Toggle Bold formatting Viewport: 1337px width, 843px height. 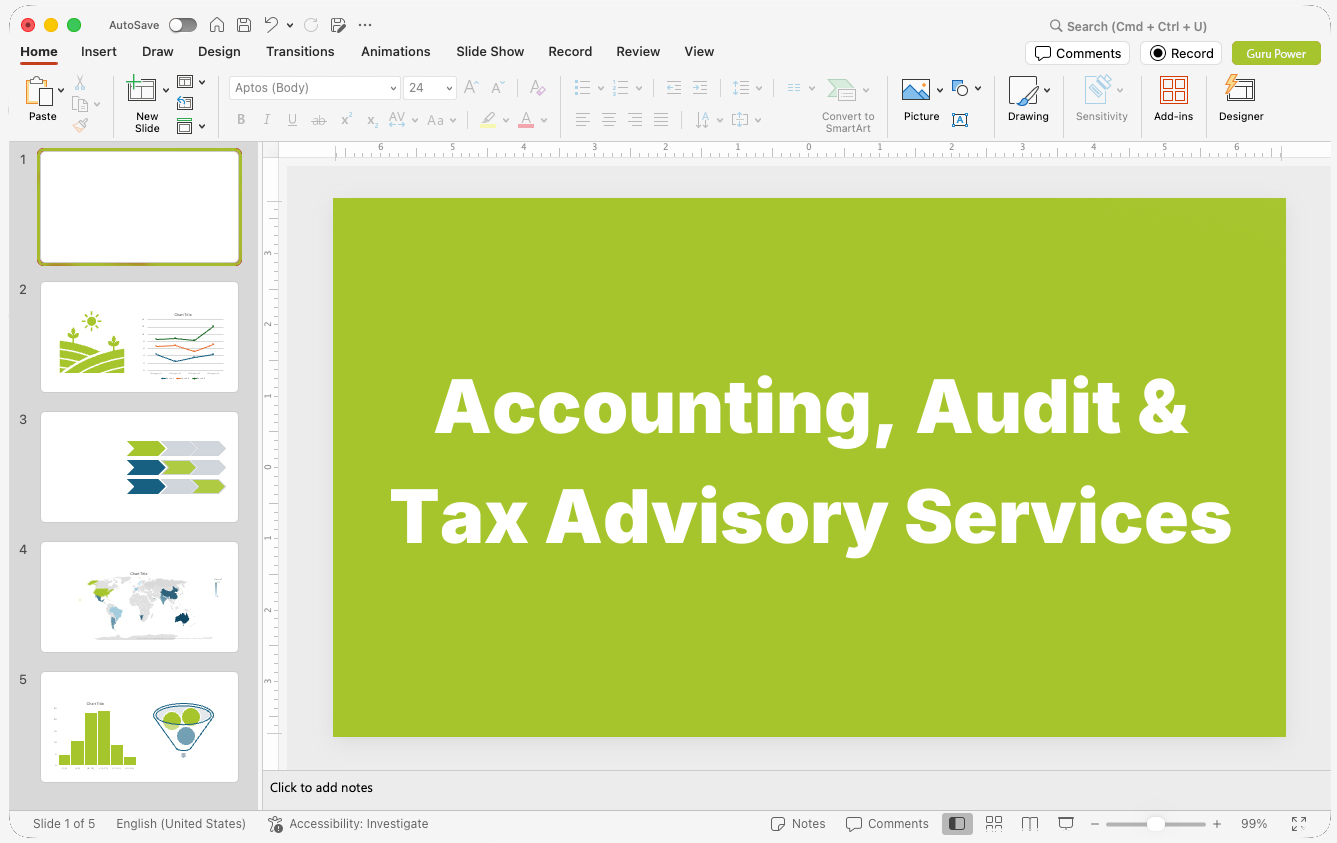coord(241,120)
